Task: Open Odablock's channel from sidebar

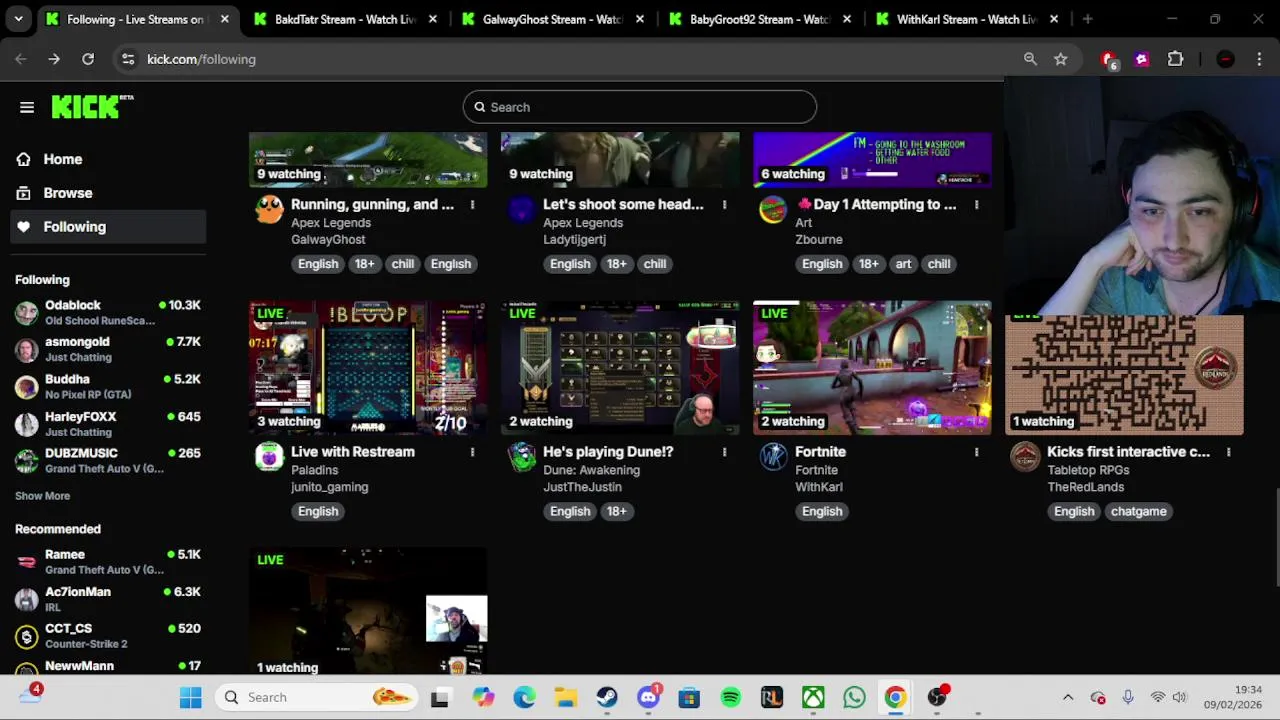Action: pos(108,312)
